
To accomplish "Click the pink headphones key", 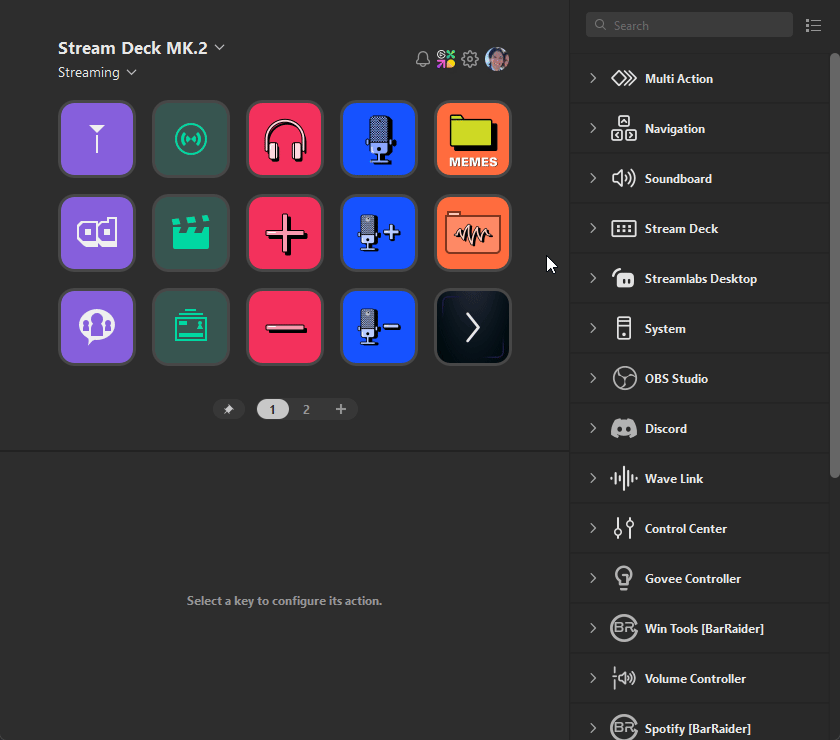I will click(x=285, y=139).
